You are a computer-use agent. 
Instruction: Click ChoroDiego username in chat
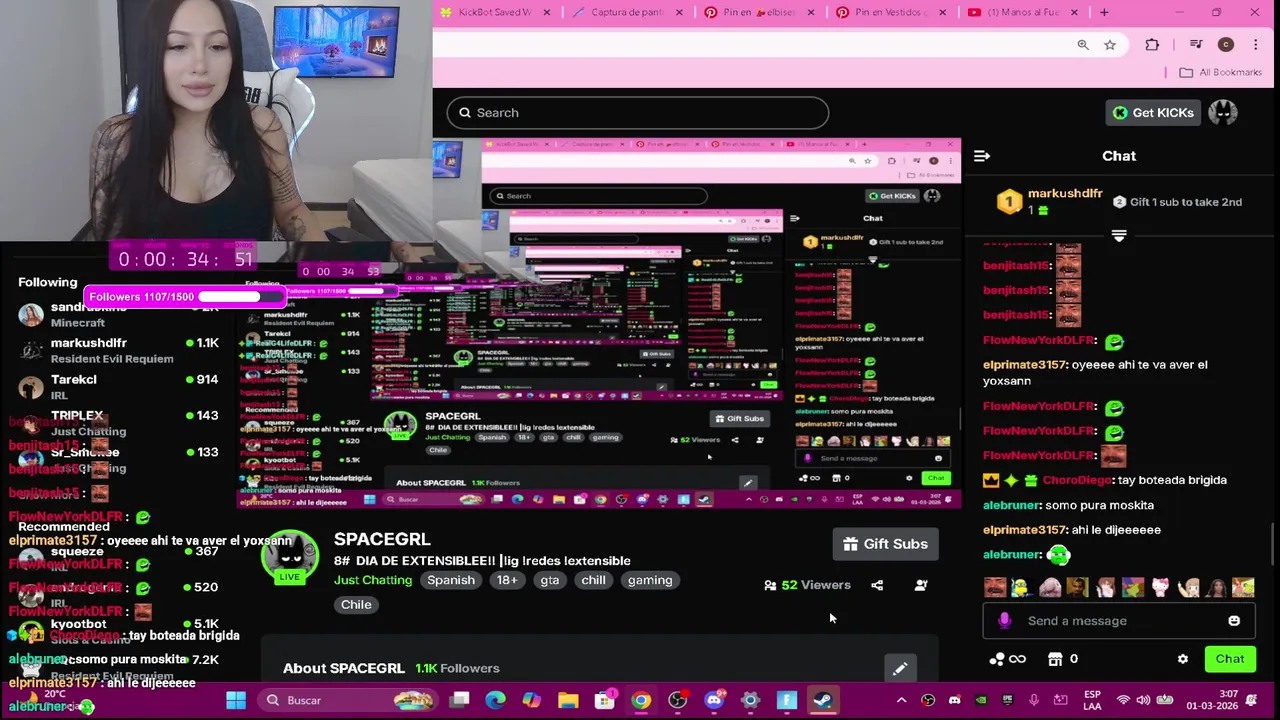(x=1078, y=480)
